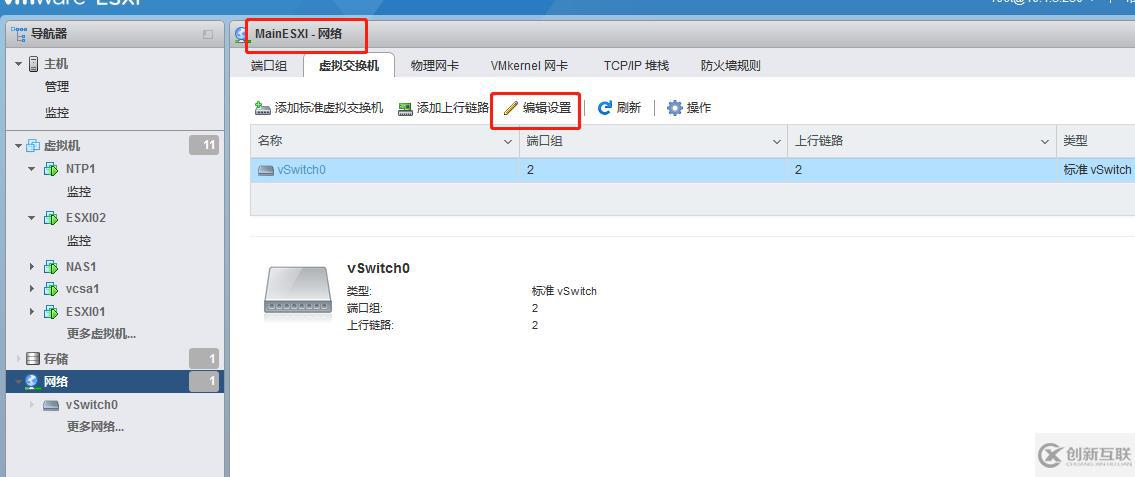1135x477 pixels.
Task: Click the storage count badge
Action: coord(204,358)
